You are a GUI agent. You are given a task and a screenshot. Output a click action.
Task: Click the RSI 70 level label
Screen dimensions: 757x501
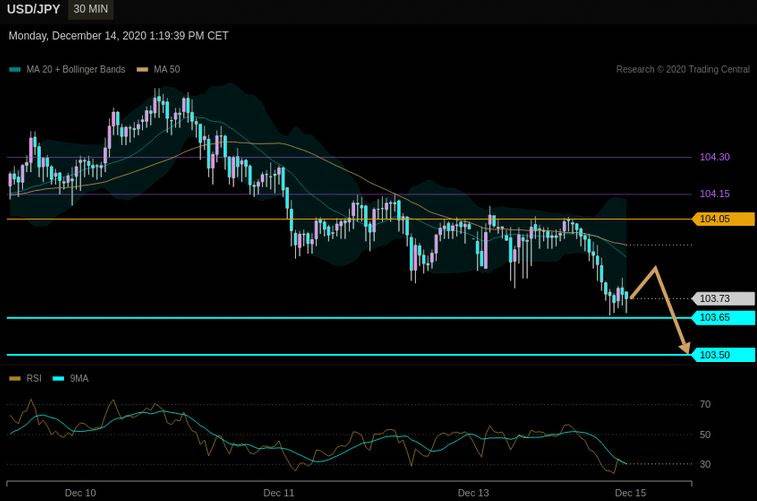[x=705, y=404]
